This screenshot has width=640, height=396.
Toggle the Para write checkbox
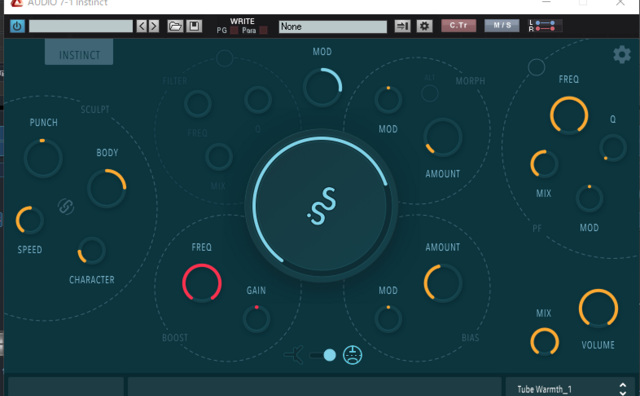[264, 31]
